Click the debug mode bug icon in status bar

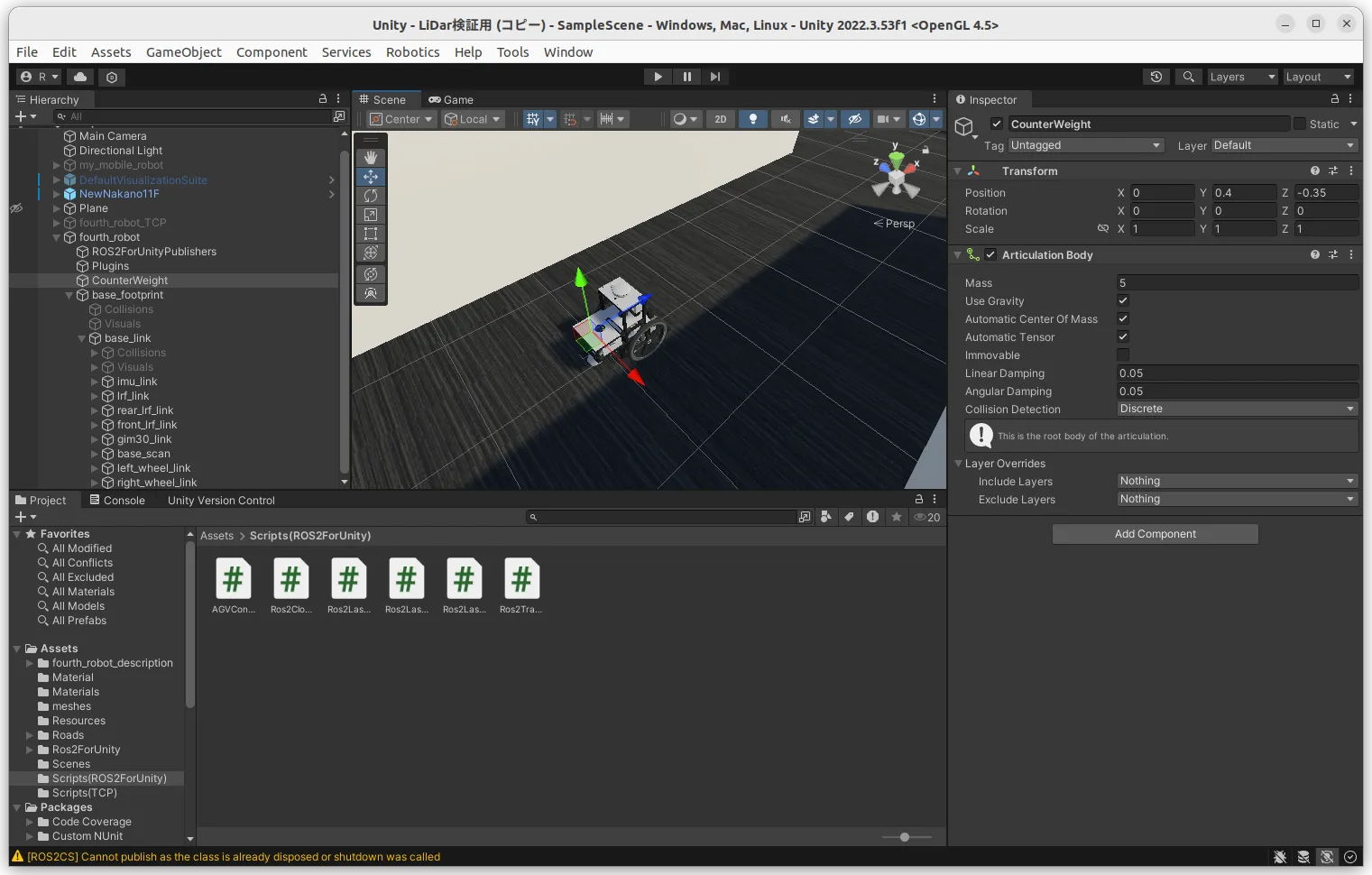pyautogui.click(x=1280, y=857)
